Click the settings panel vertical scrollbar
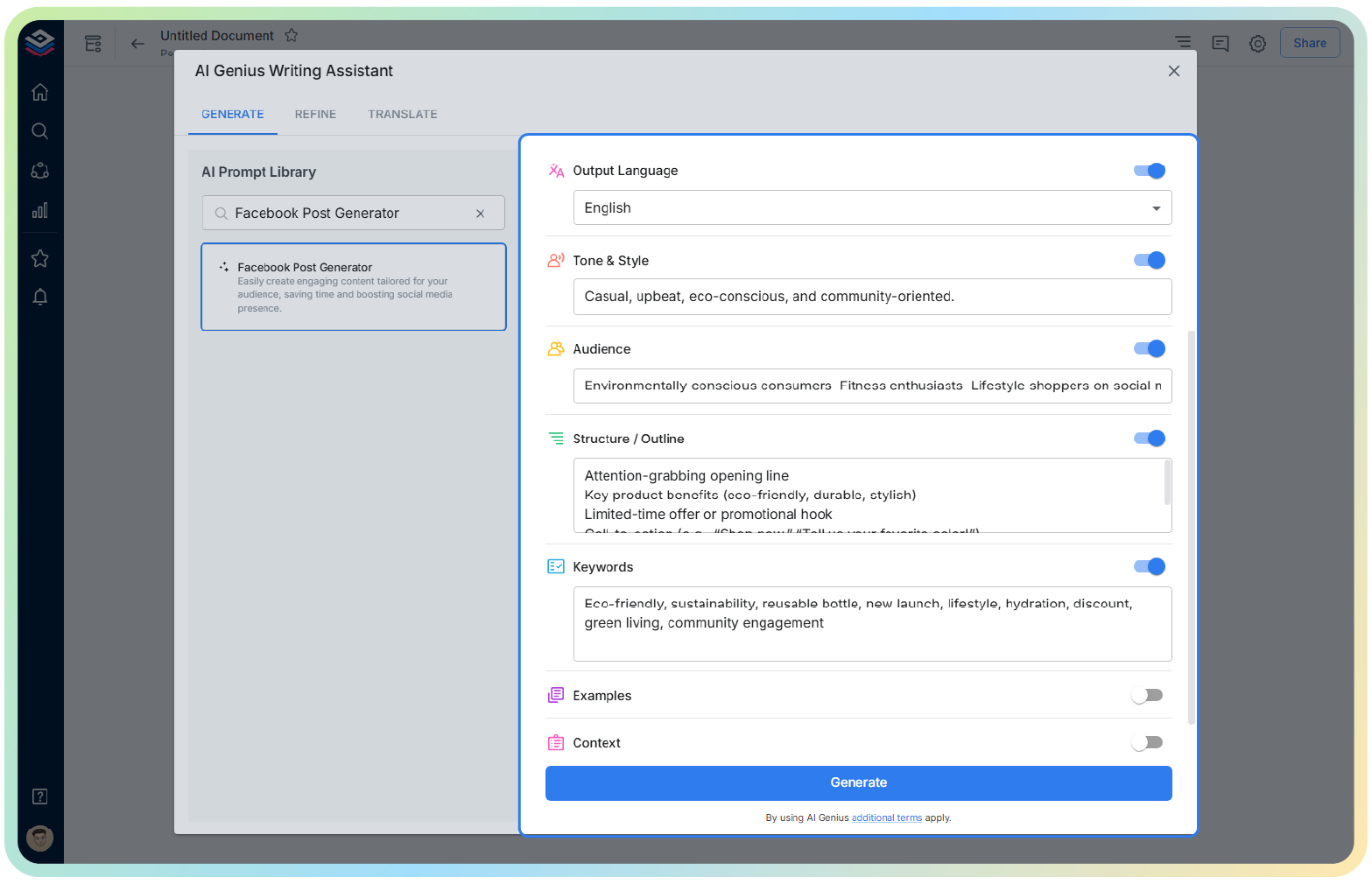The width and height of the screenshot is (1372, 884). pos(1191,525)
